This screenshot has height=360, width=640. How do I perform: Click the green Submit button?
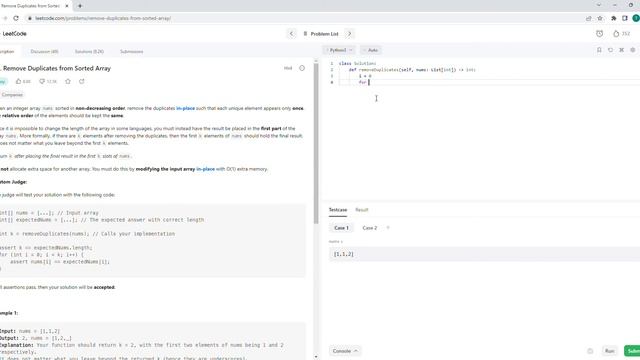pyautogui.click(x=632, y=351)
